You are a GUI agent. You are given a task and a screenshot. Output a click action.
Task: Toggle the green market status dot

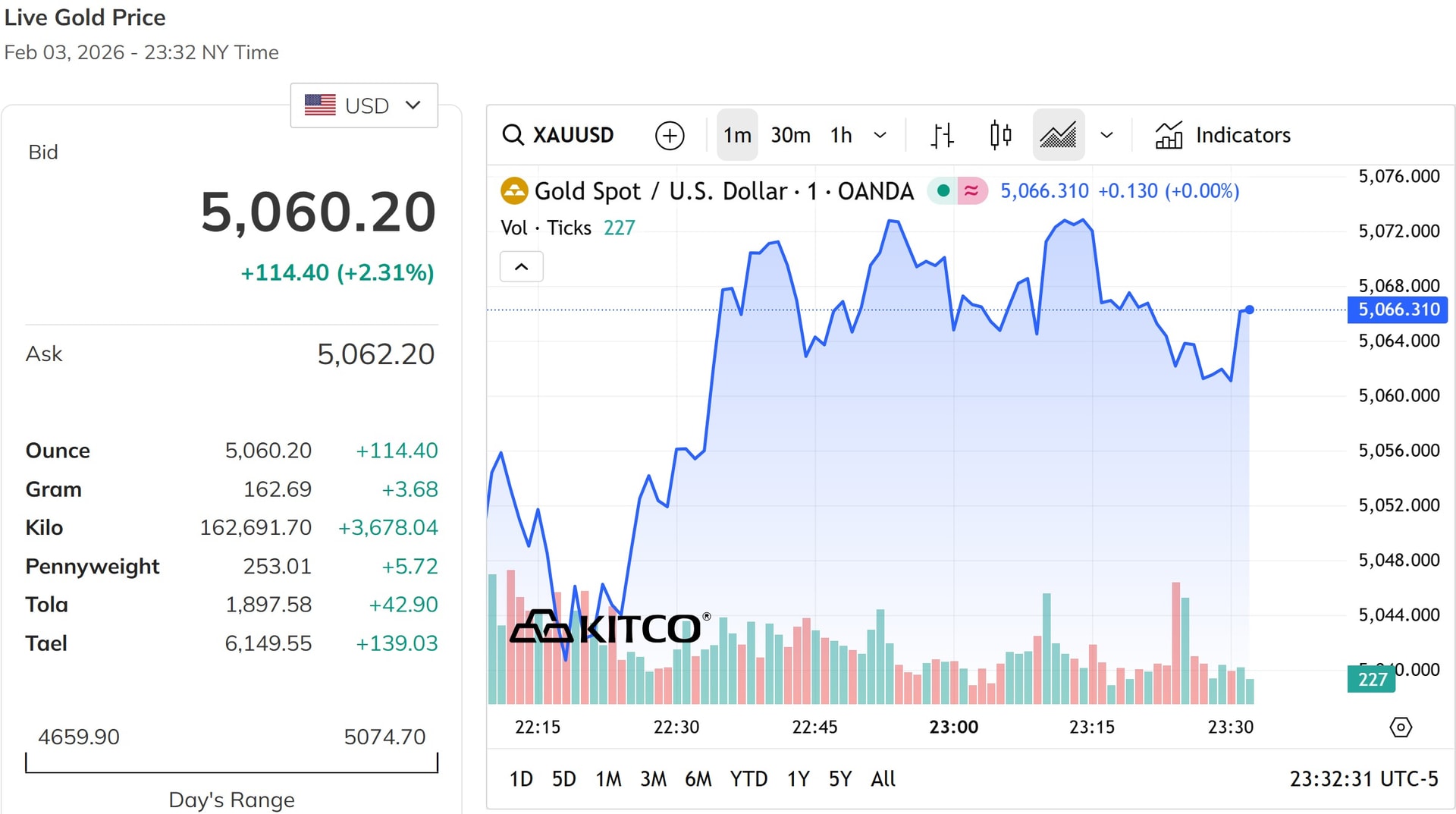(x=943, y=191)
